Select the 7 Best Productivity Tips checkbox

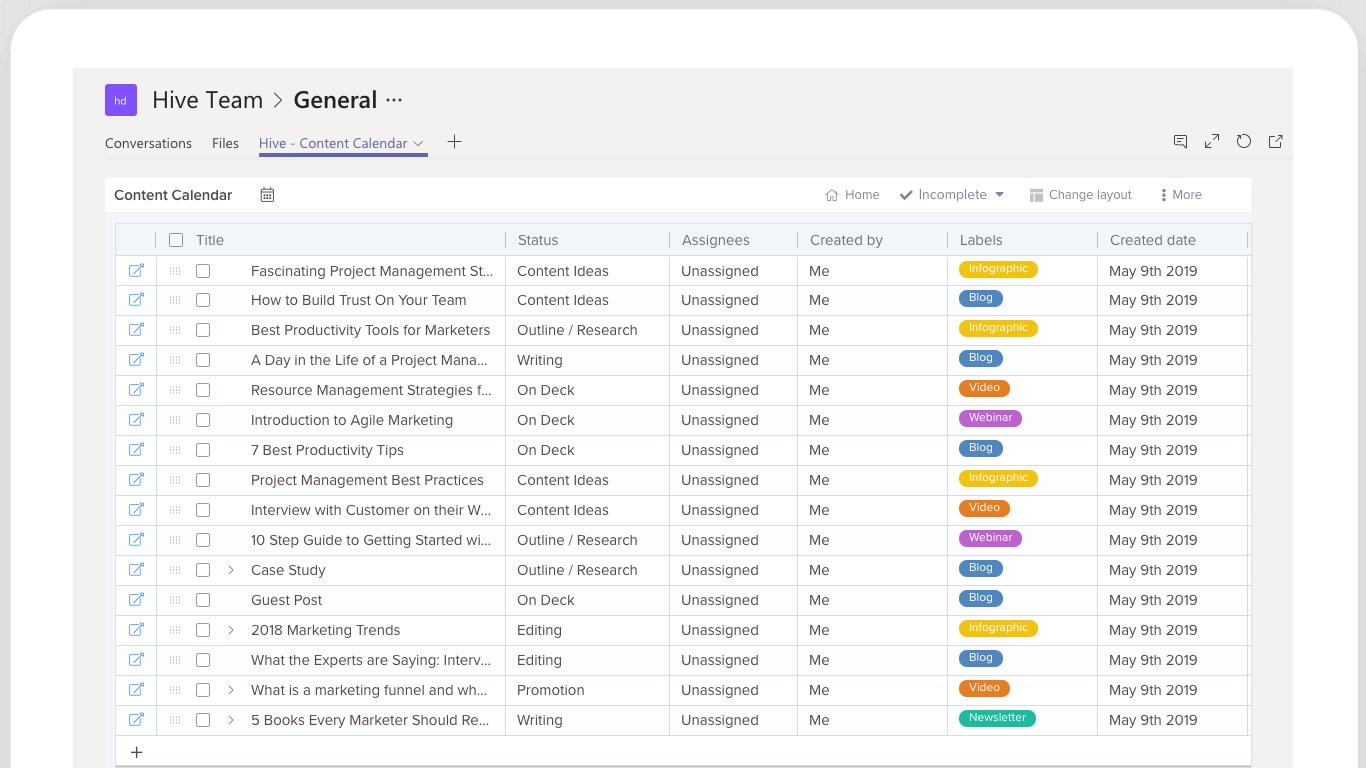click(x=203, y=450)
